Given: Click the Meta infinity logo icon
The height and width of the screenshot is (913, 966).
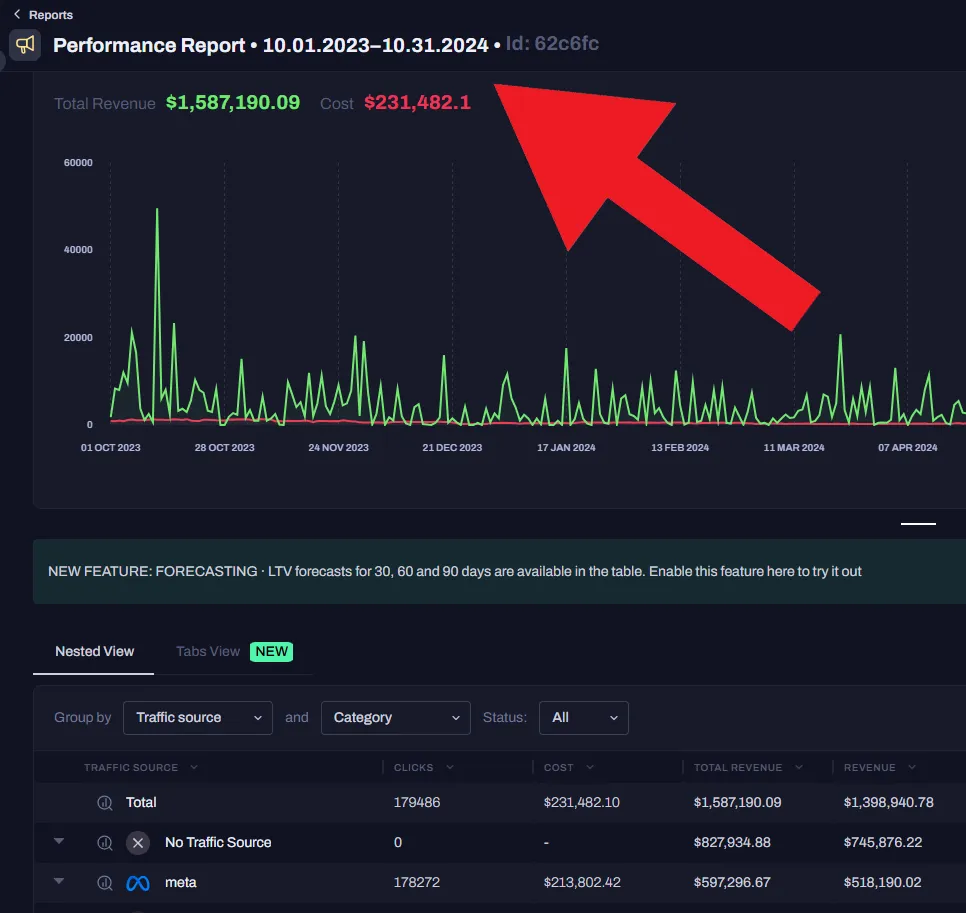Looking at the screenshot, I should coord(138,883).
